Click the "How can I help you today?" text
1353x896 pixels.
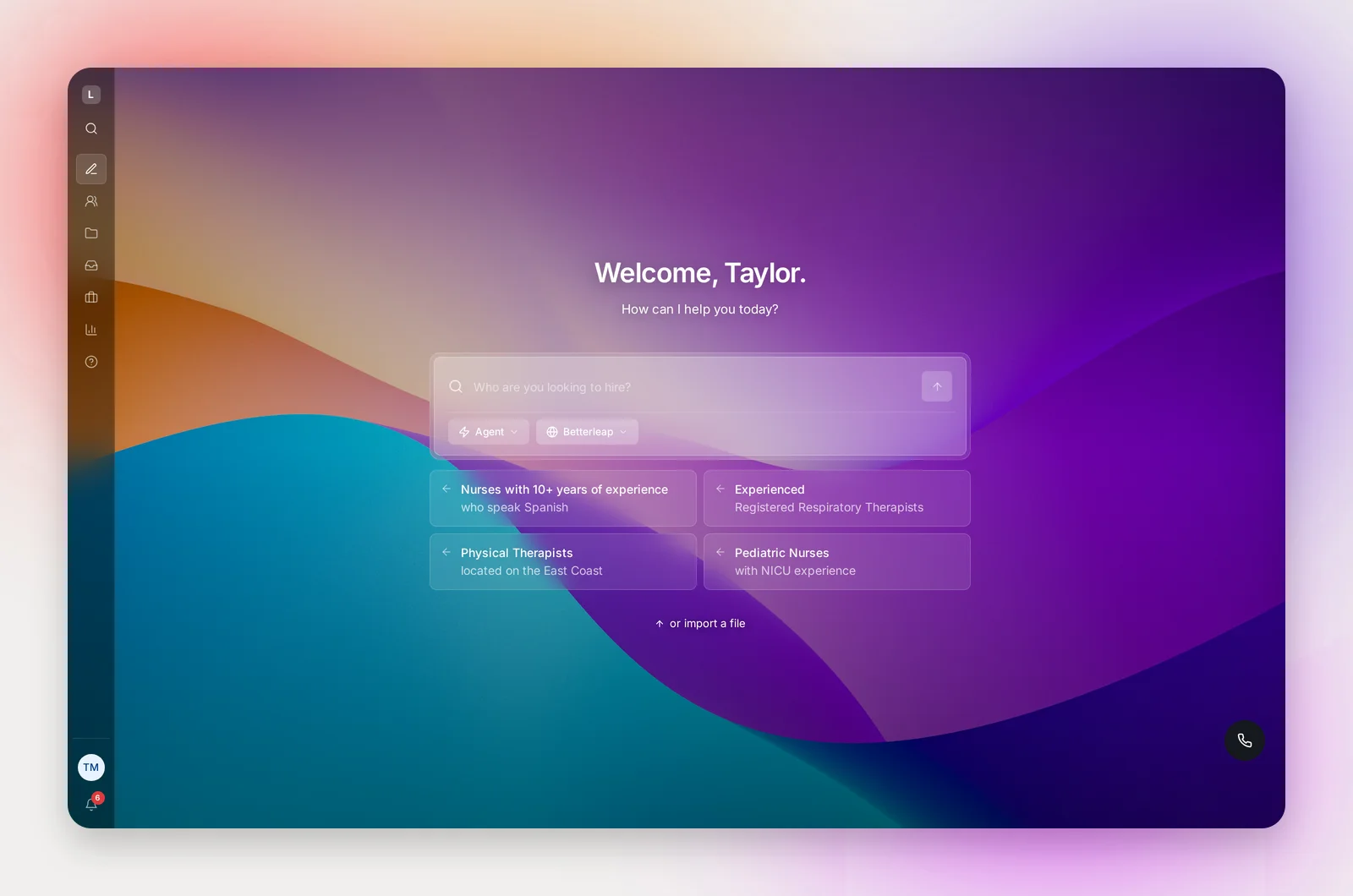[700, 309]
